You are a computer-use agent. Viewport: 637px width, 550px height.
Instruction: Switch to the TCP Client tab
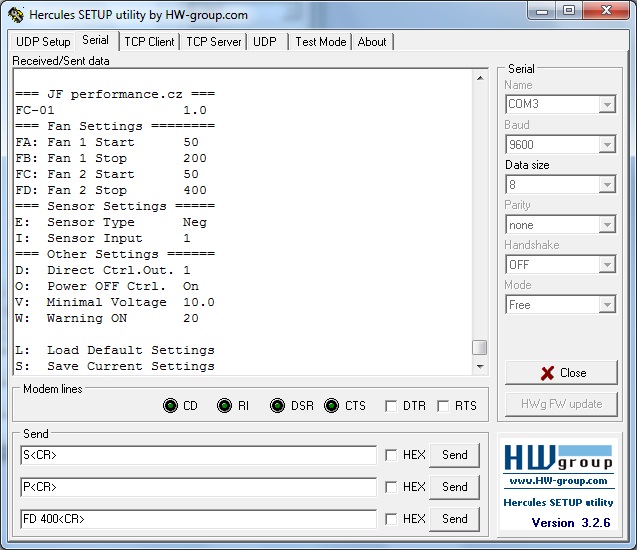149,42
